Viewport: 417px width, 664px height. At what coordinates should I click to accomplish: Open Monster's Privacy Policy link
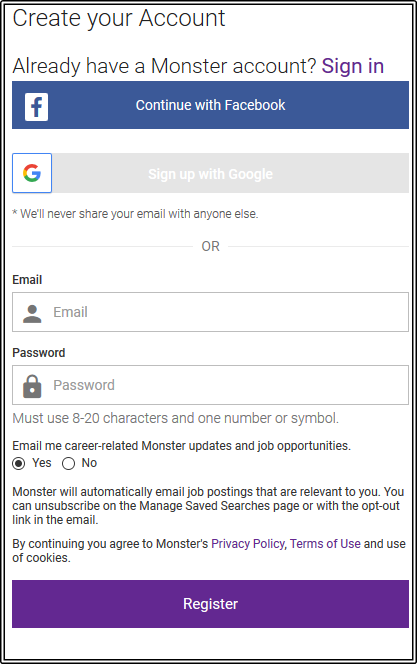tap(248, 544)
